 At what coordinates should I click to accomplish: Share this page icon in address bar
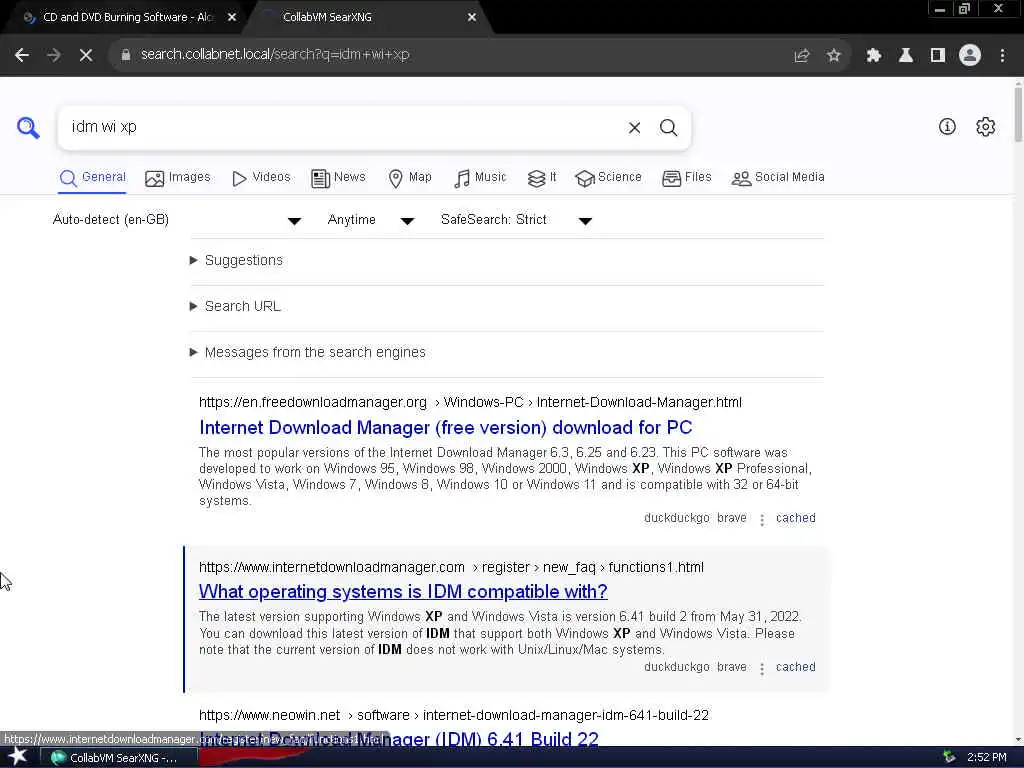click(801, 56)
